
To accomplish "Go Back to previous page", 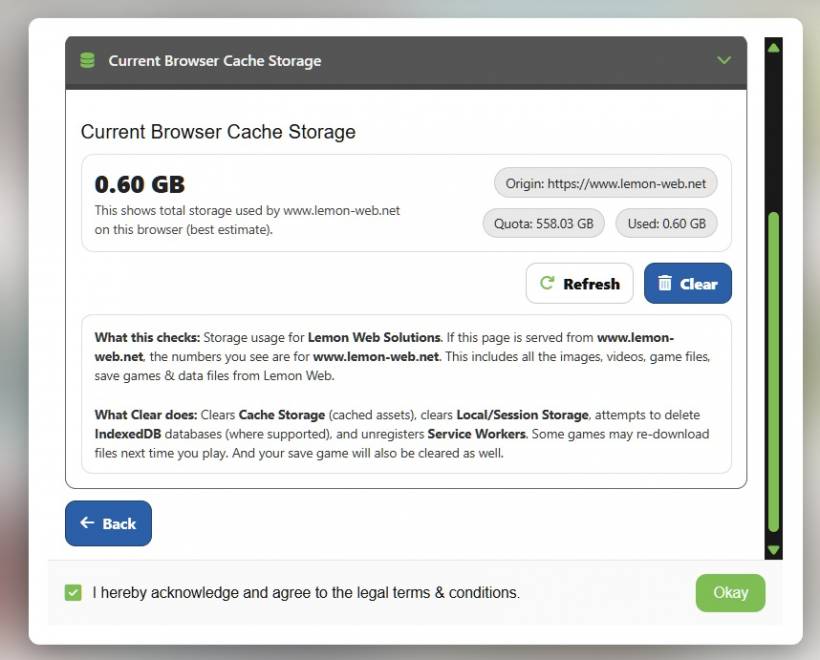I will pyautogui.click(x=108, y=523).
